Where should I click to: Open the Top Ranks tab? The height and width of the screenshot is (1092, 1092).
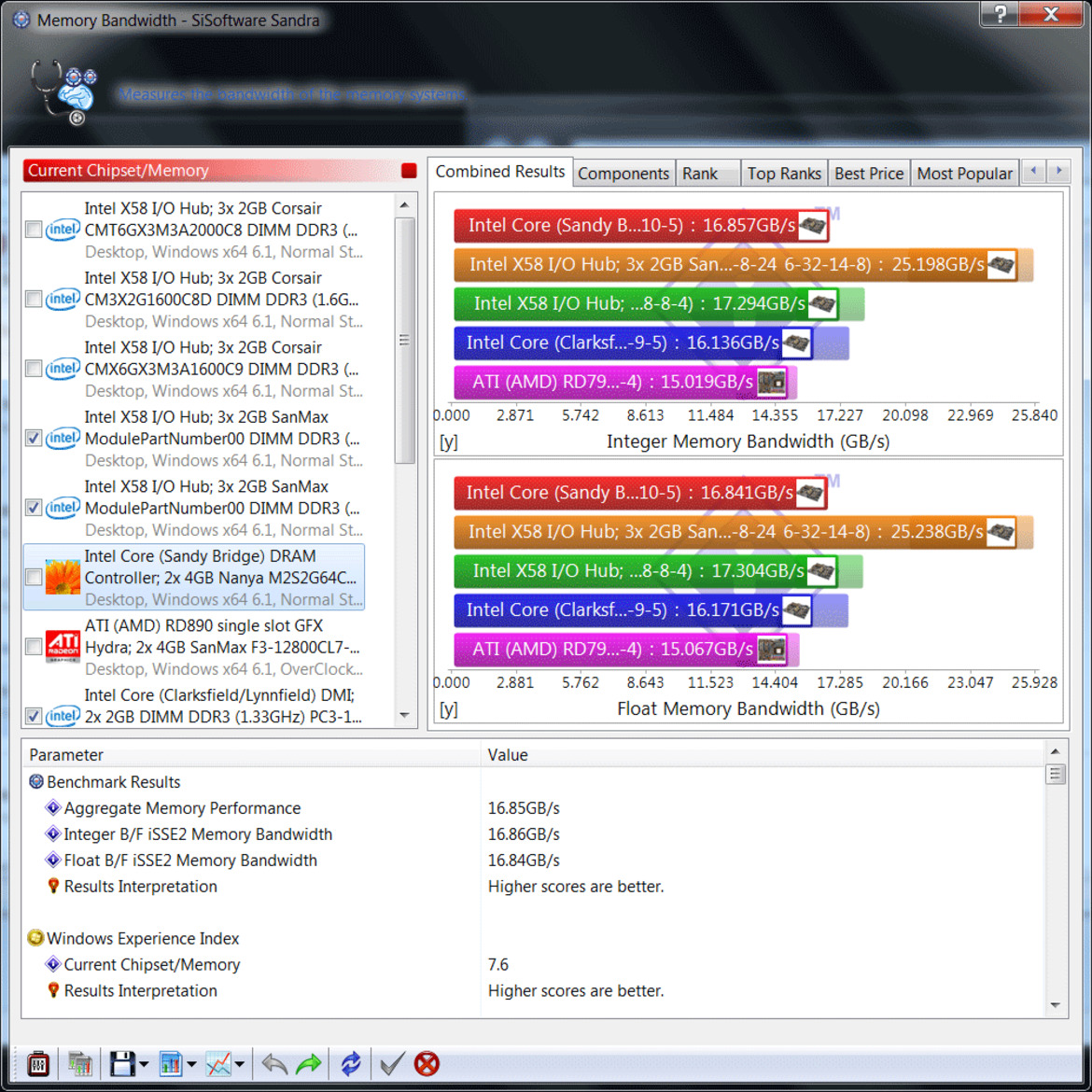[784, 174]
